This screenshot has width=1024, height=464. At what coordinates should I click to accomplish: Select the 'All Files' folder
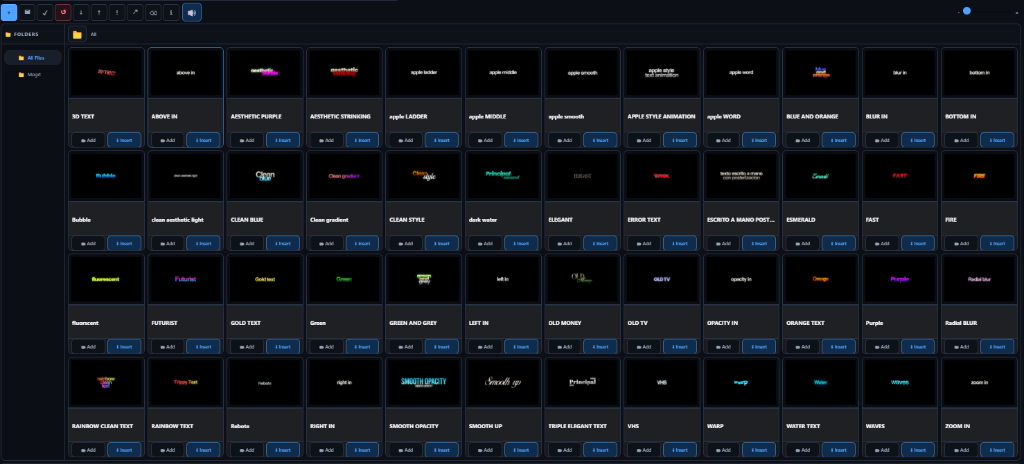click(x=33, y=58)
